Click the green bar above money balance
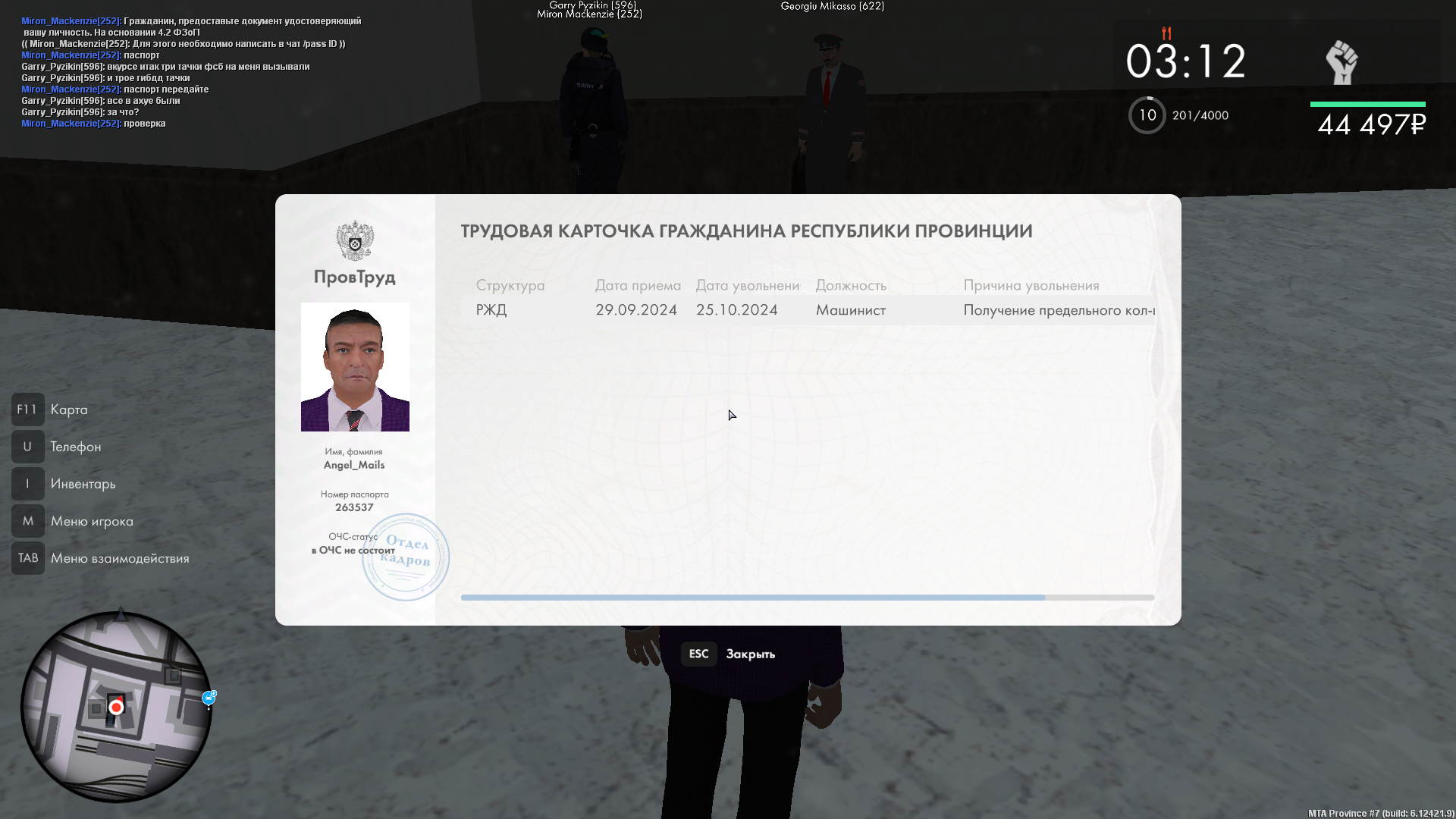The width and height of the screenshot is (1456, 819). [x=1367, y=105]
